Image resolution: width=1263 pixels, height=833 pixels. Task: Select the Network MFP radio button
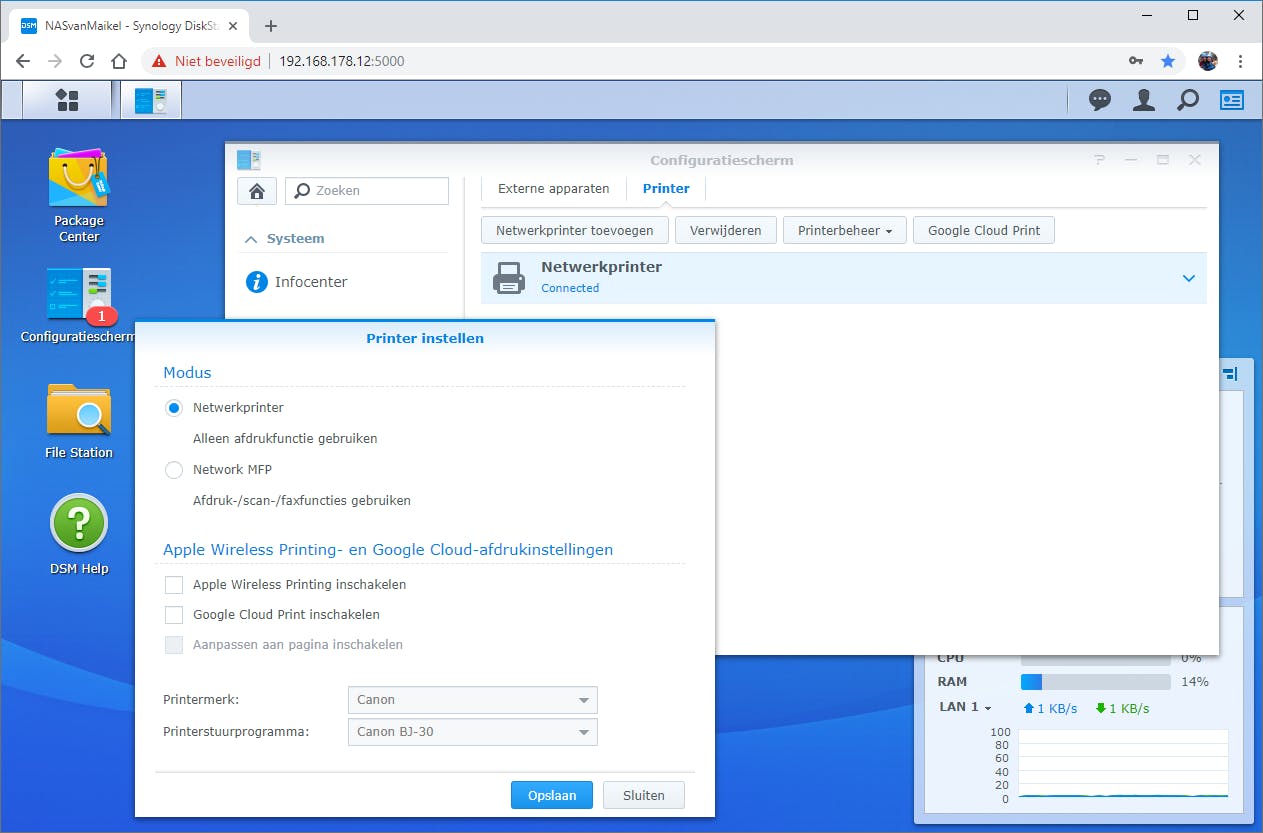click(174, 470)
